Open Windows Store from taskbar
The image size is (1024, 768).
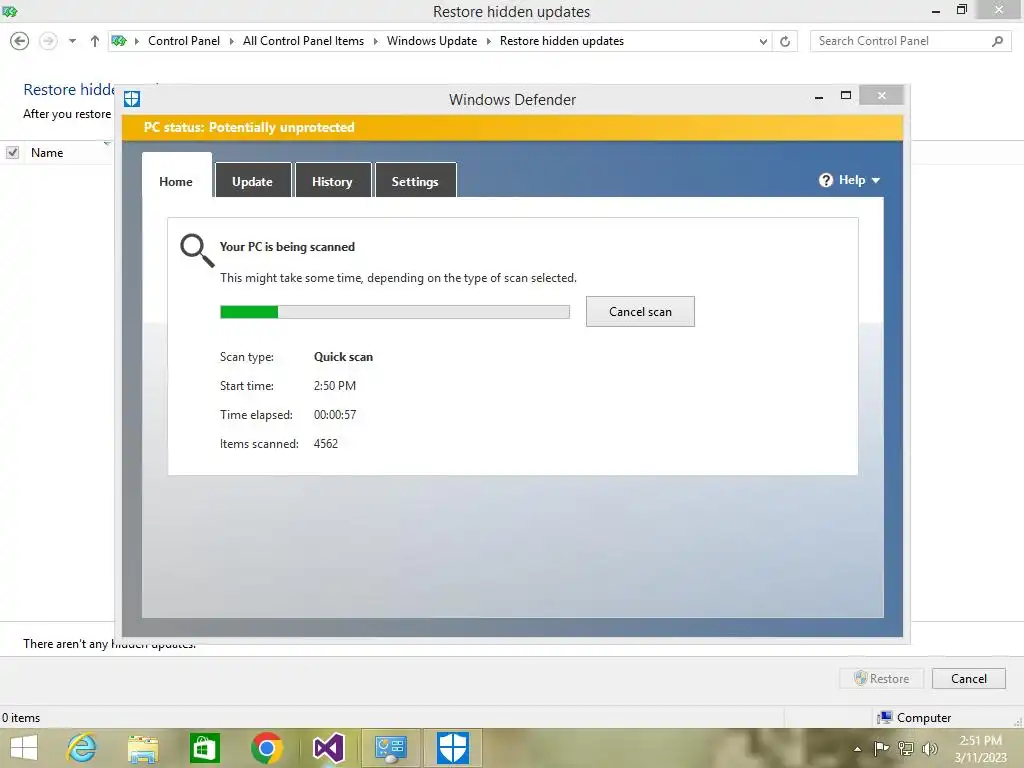tap(204, 748)
